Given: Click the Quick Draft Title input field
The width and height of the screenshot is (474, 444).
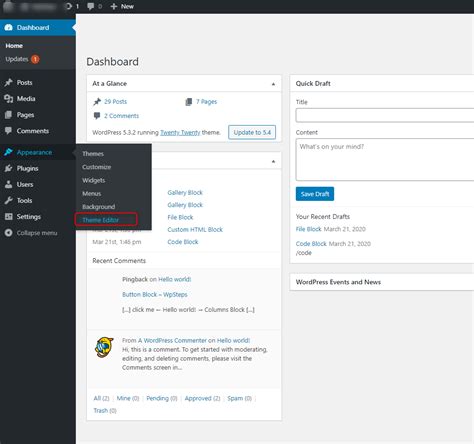Looking at the screenshot, I should pos(385,115).
